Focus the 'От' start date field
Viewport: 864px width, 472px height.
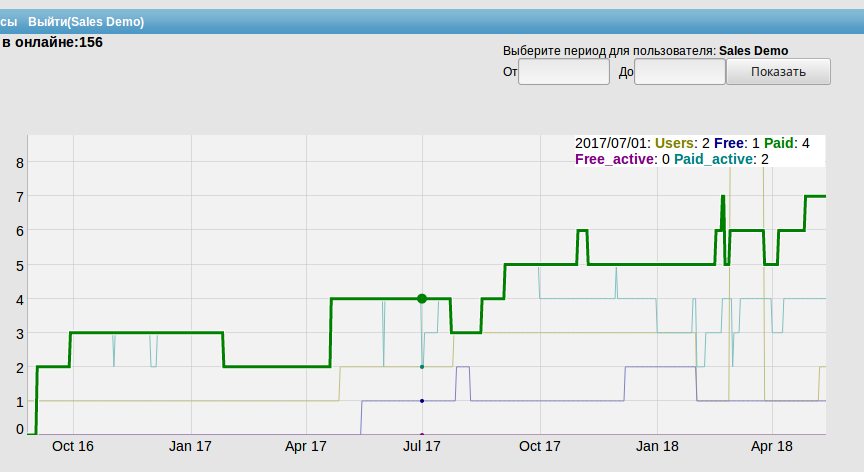[564, 72]
